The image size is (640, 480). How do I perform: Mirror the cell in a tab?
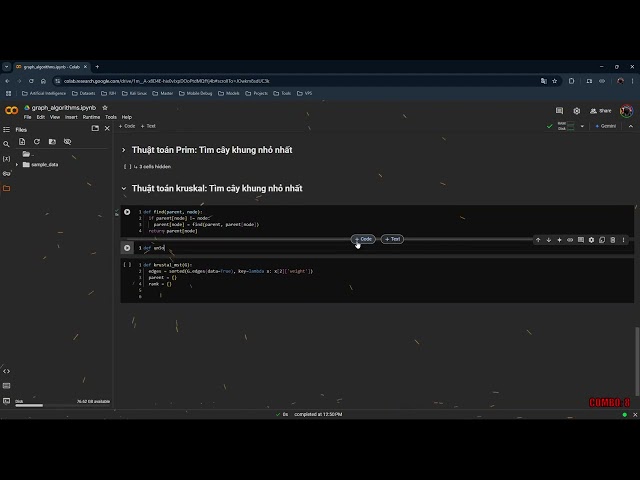click(x=602, y=240)
